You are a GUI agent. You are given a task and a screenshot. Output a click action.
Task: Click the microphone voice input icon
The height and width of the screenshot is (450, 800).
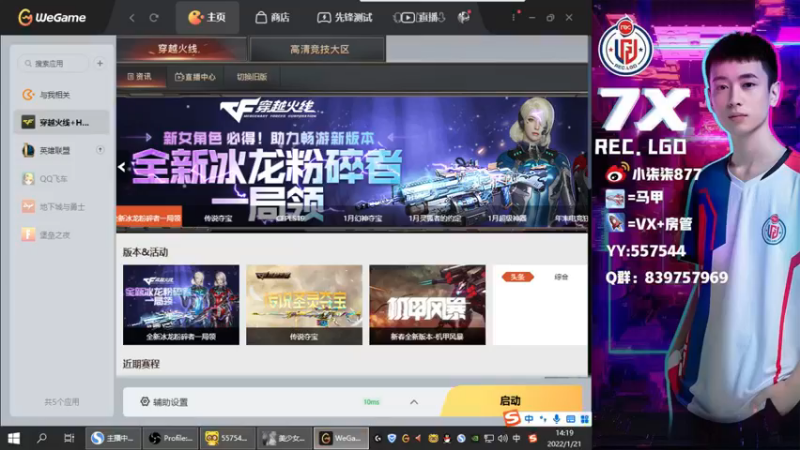coord(556,419)
